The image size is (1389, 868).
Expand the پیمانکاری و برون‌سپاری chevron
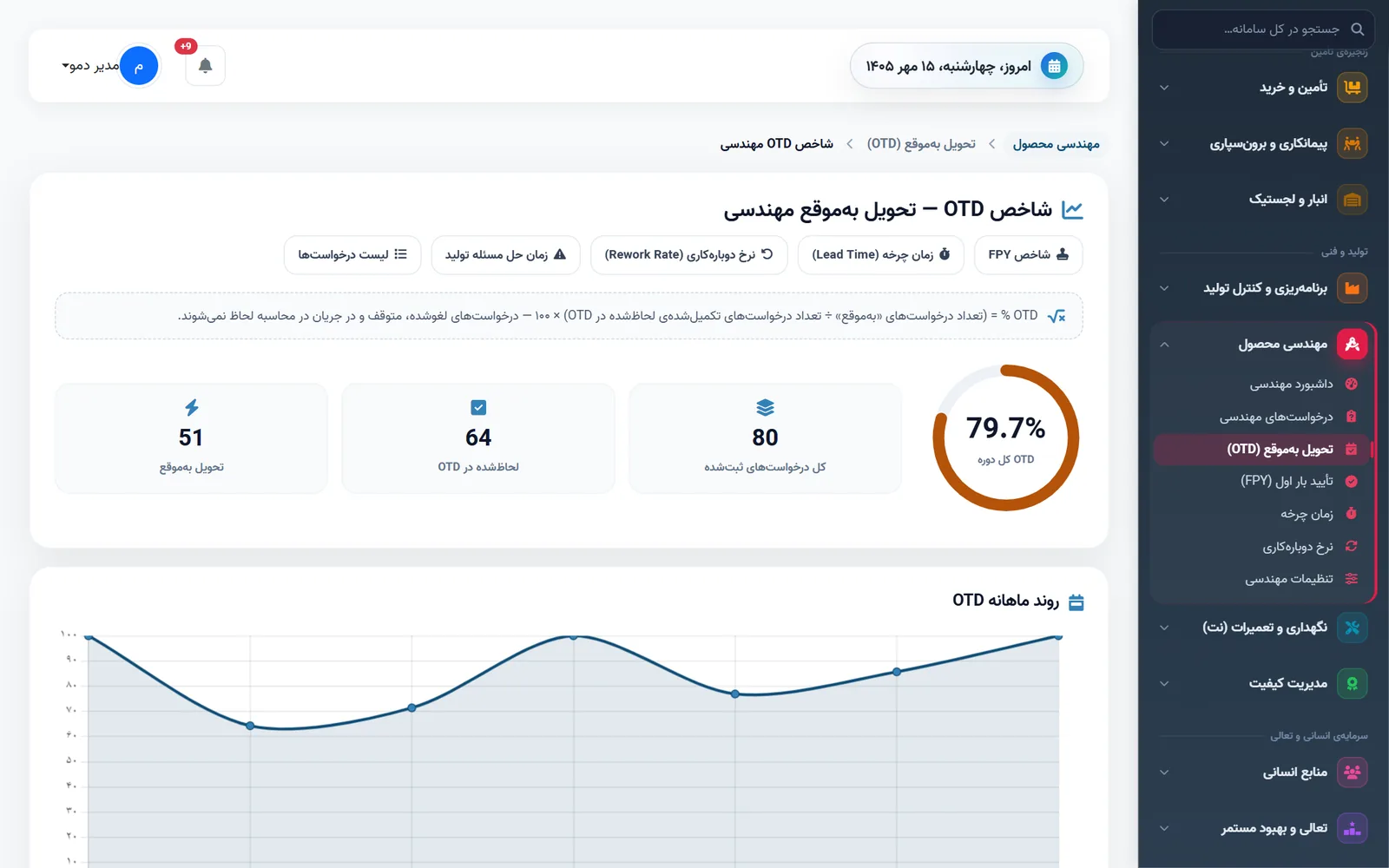click(1164, 143)
